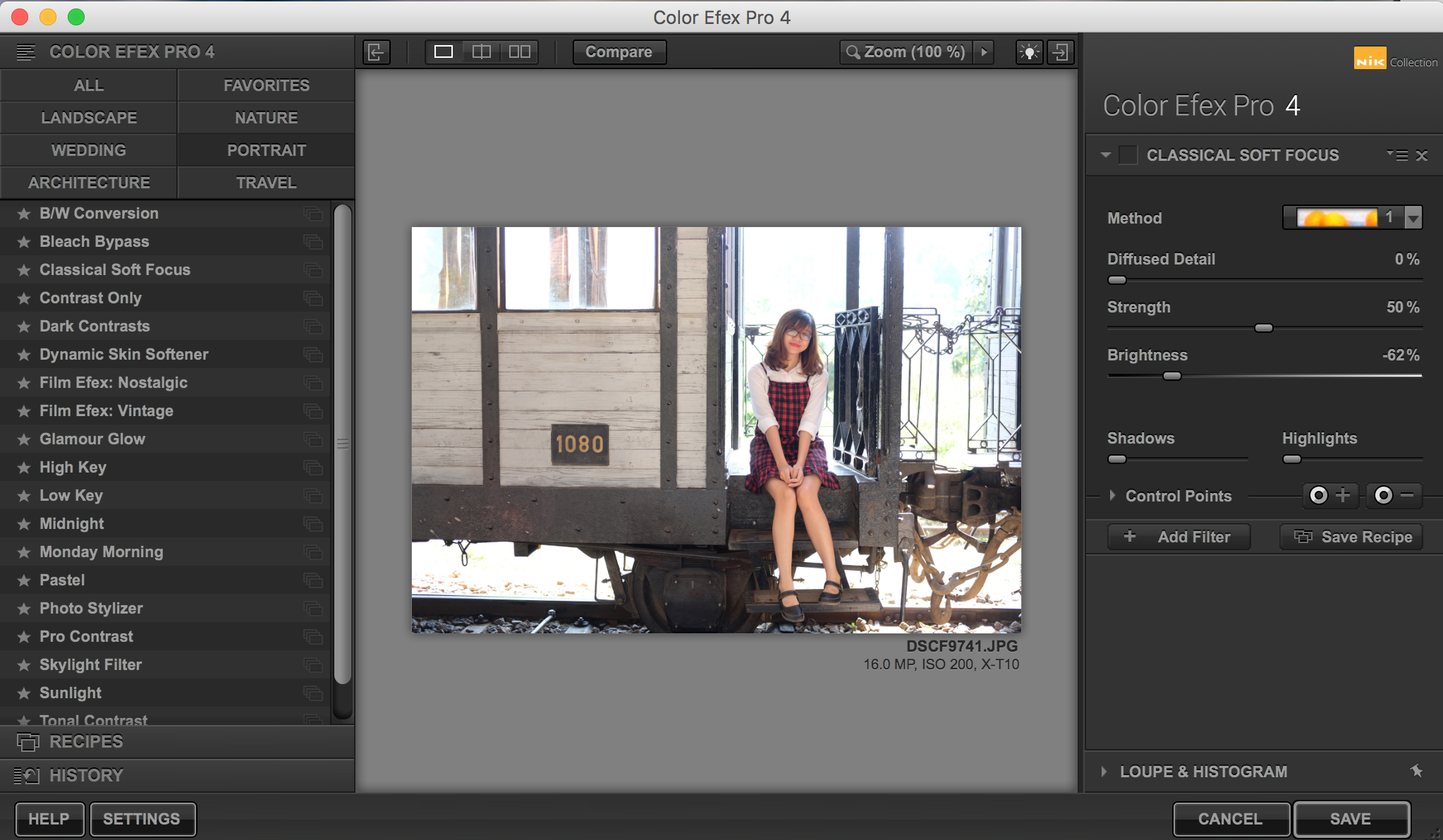
Task: Click the background brightness lightbulb icon
Action: click(x=1029, y=52)
